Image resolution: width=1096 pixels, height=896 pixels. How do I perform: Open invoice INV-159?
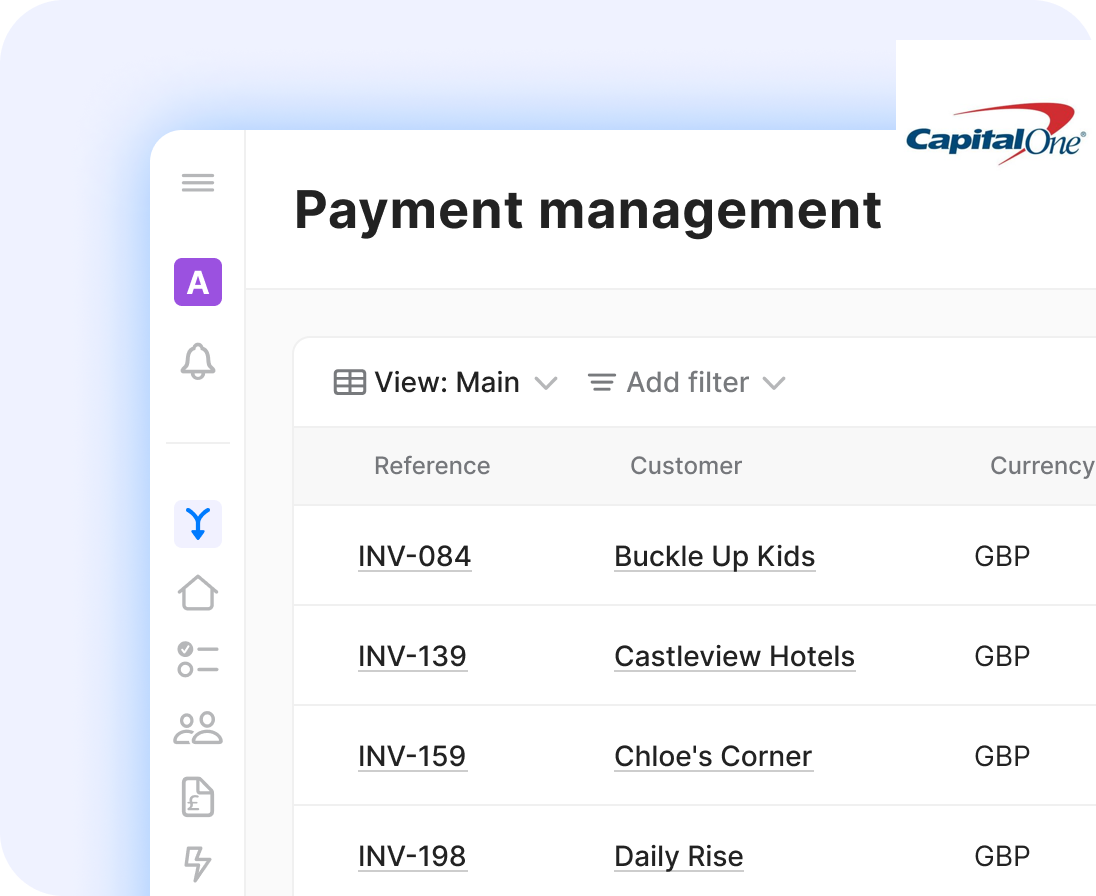(x=412, y=756)
